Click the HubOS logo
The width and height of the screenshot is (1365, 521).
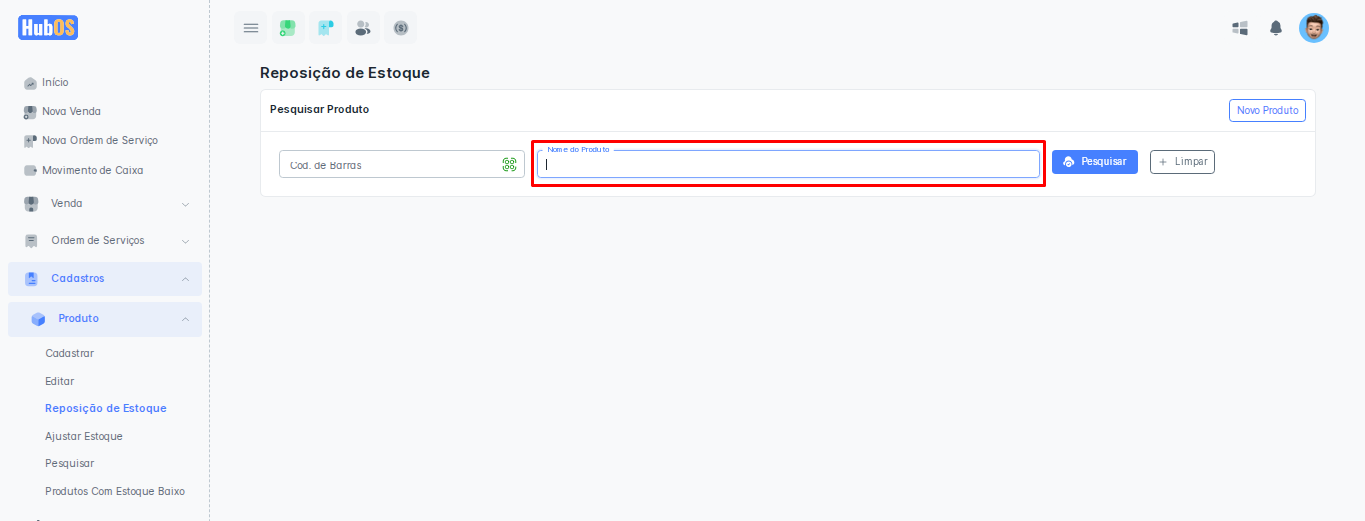(x=48, y=28)
